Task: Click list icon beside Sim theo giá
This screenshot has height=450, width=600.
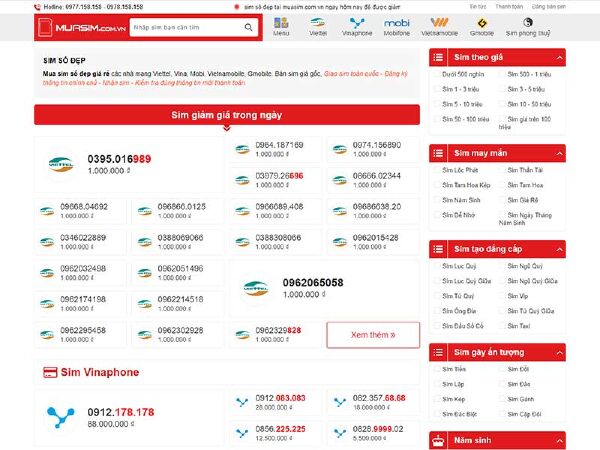Action: coord(438,57)
